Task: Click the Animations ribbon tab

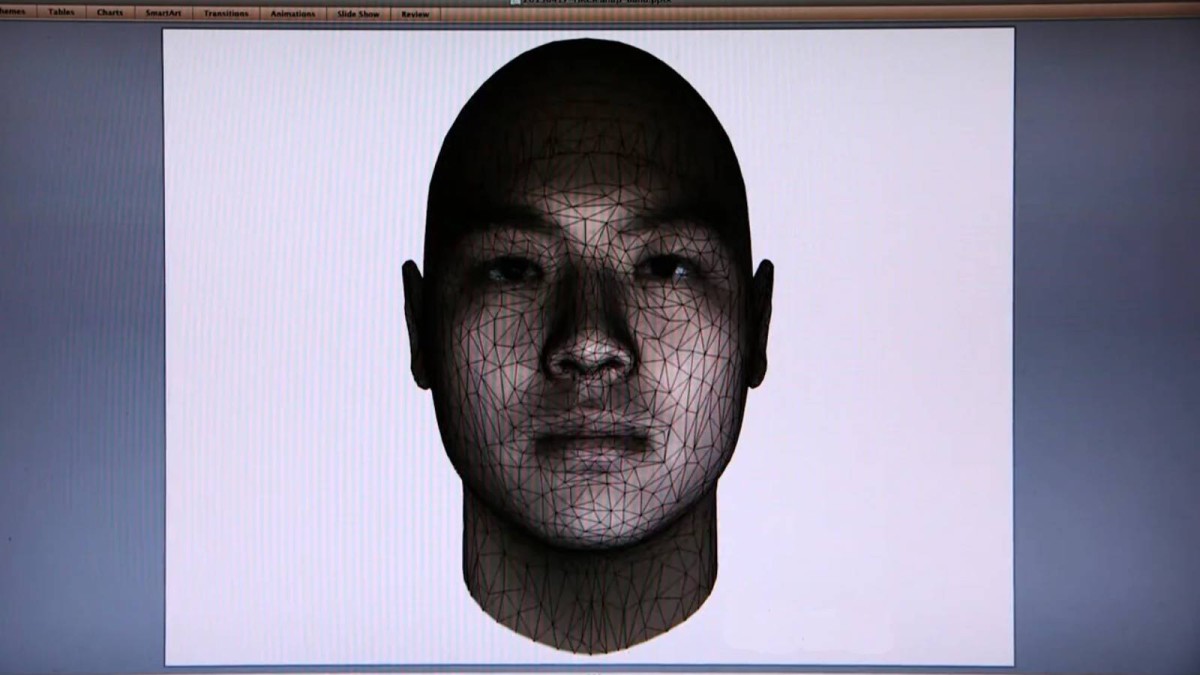Action: pos(293,13)
